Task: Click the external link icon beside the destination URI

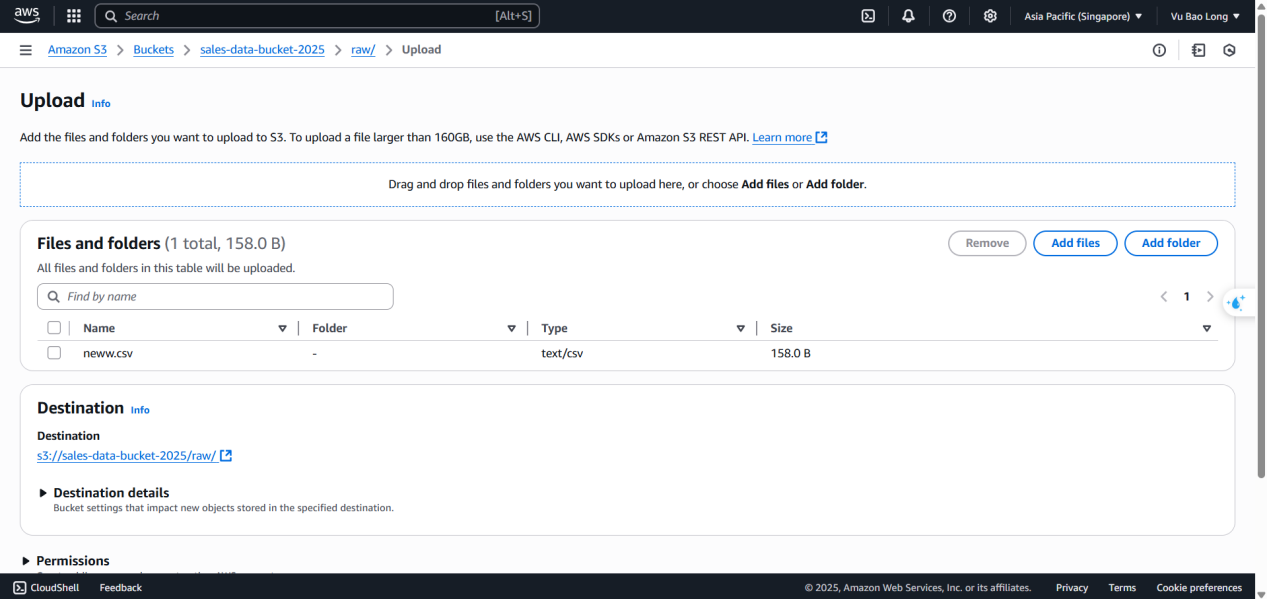Action: click(x=226, y=456)
